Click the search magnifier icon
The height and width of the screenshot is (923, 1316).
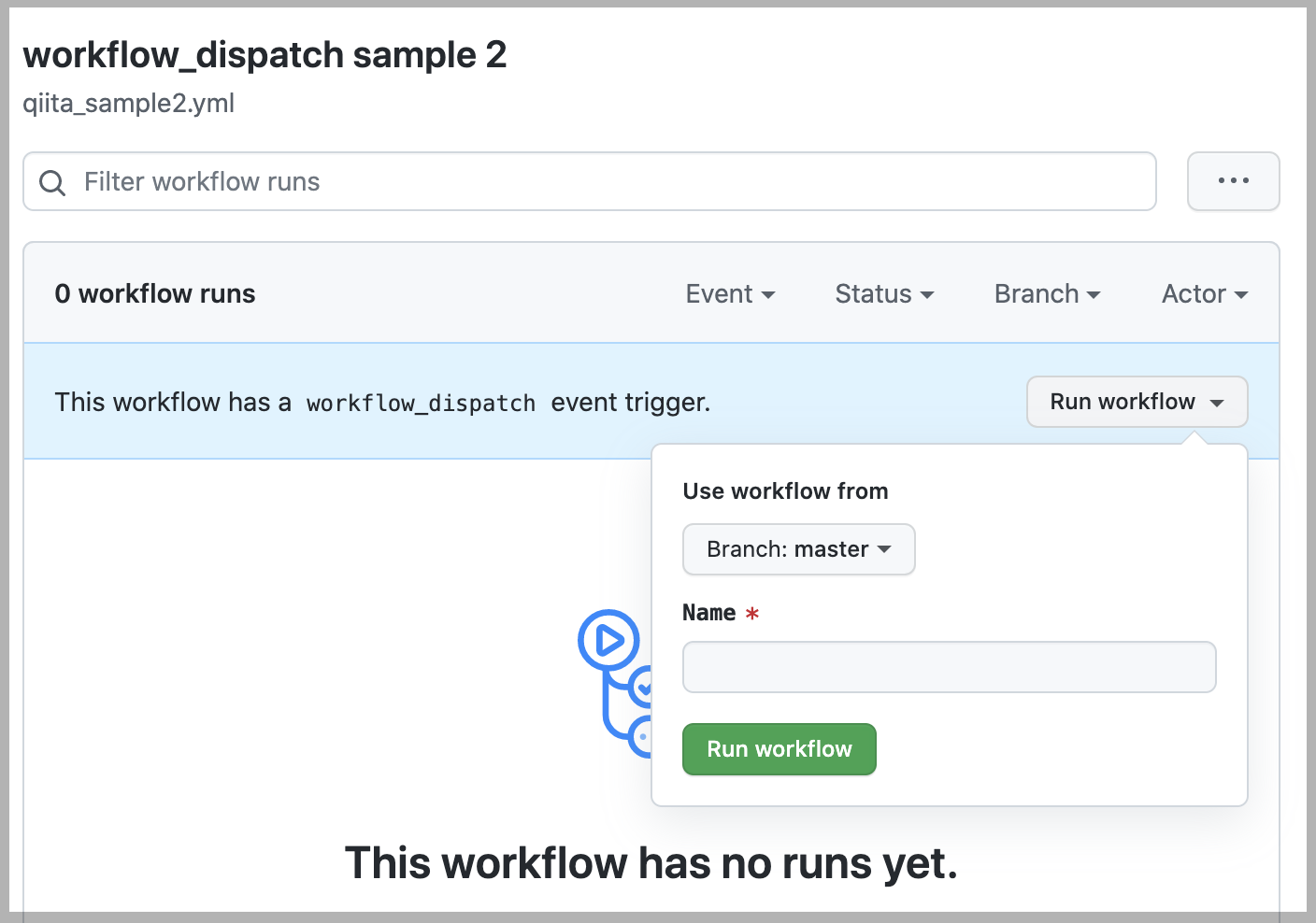pyautogui.click(x=52, y=181)
